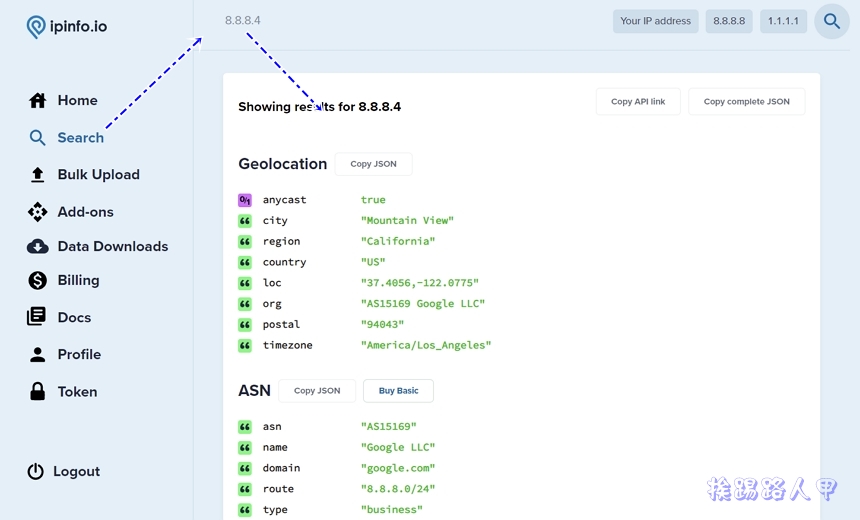Click the Home house icon
860x520 pixels.
coord(38,100)
